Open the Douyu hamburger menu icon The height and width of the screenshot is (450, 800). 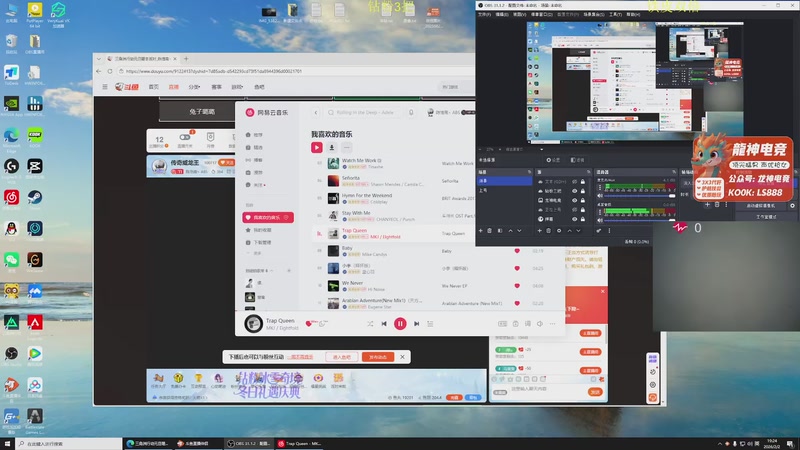[105, 87]
